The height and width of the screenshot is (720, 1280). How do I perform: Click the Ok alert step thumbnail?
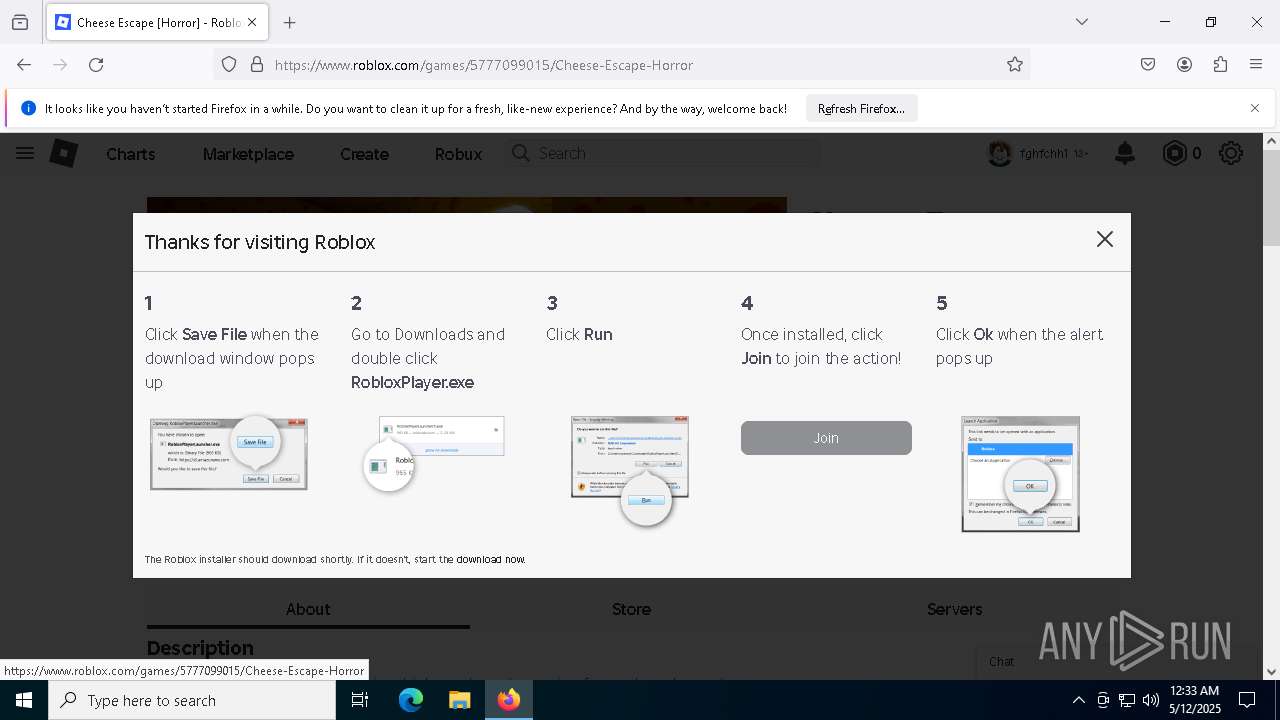click(x=1021, y=474)
